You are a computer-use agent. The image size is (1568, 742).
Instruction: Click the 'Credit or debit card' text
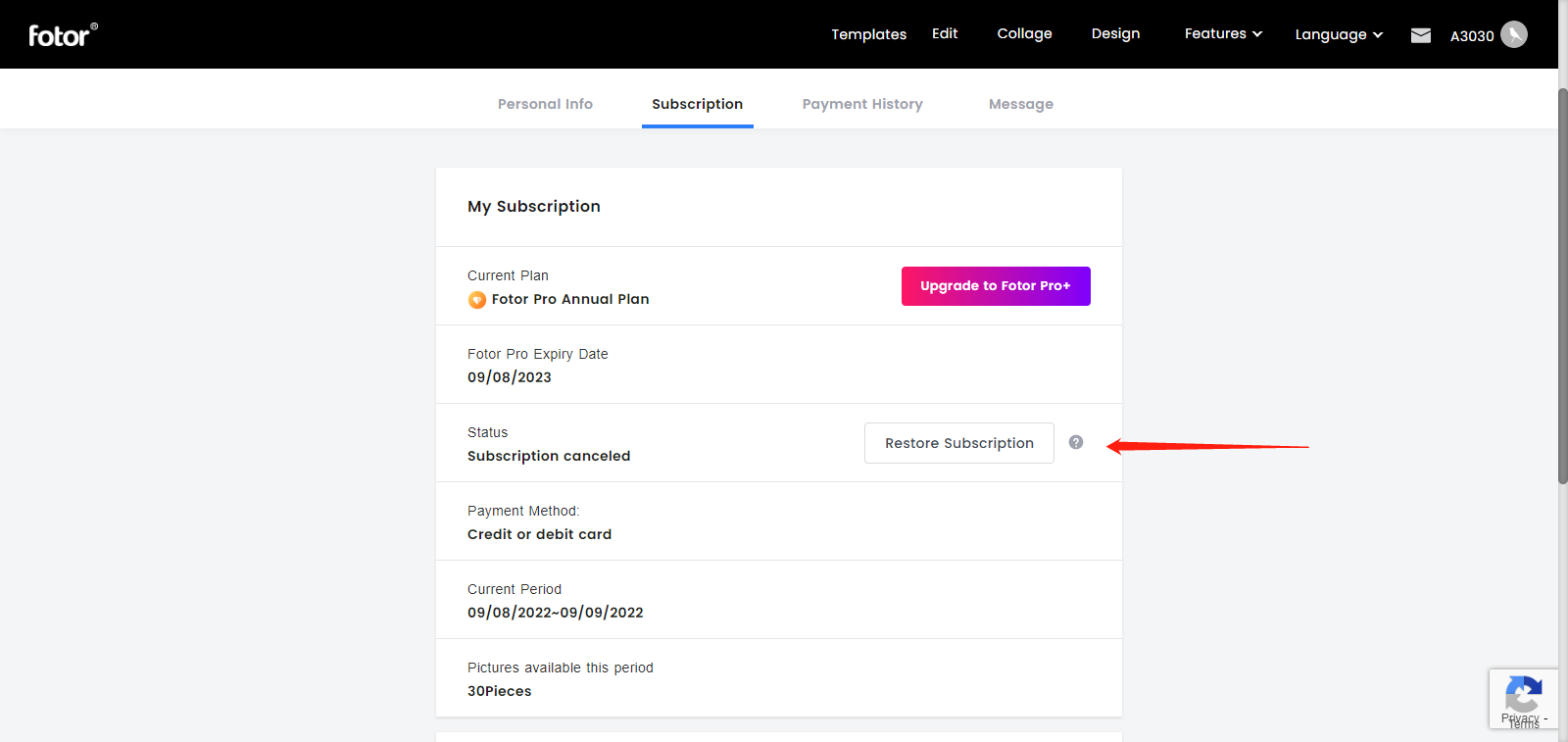tap(539, 534)
